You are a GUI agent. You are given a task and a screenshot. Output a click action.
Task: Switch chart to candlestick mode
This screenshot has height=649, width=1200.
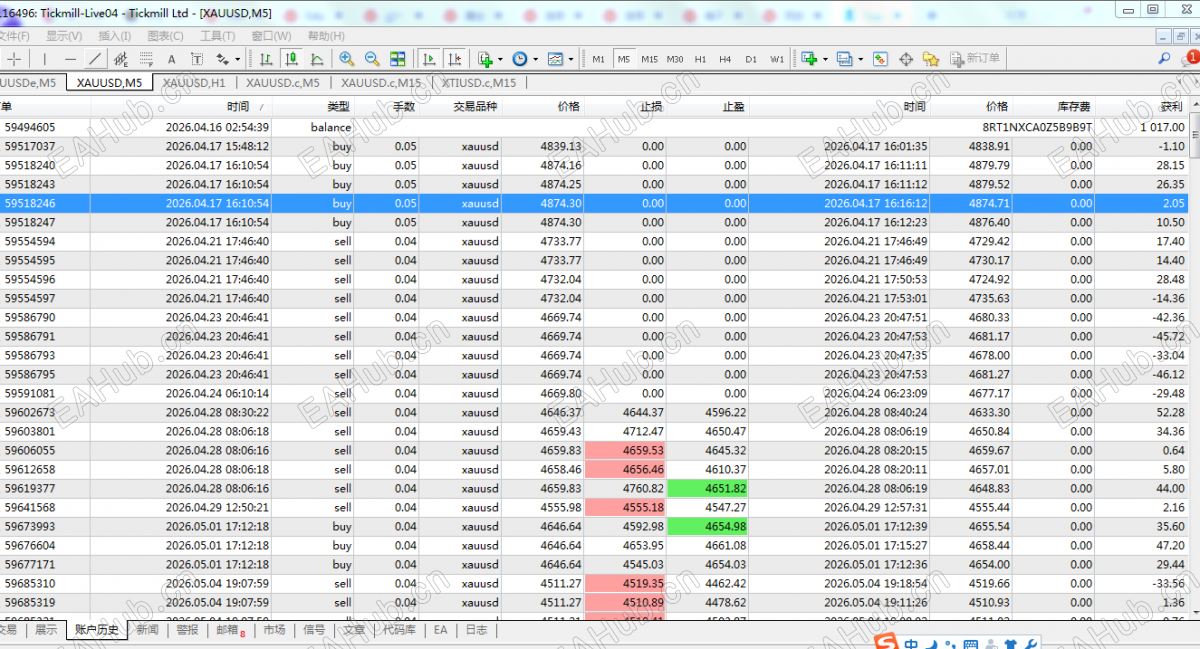point(291,59)
